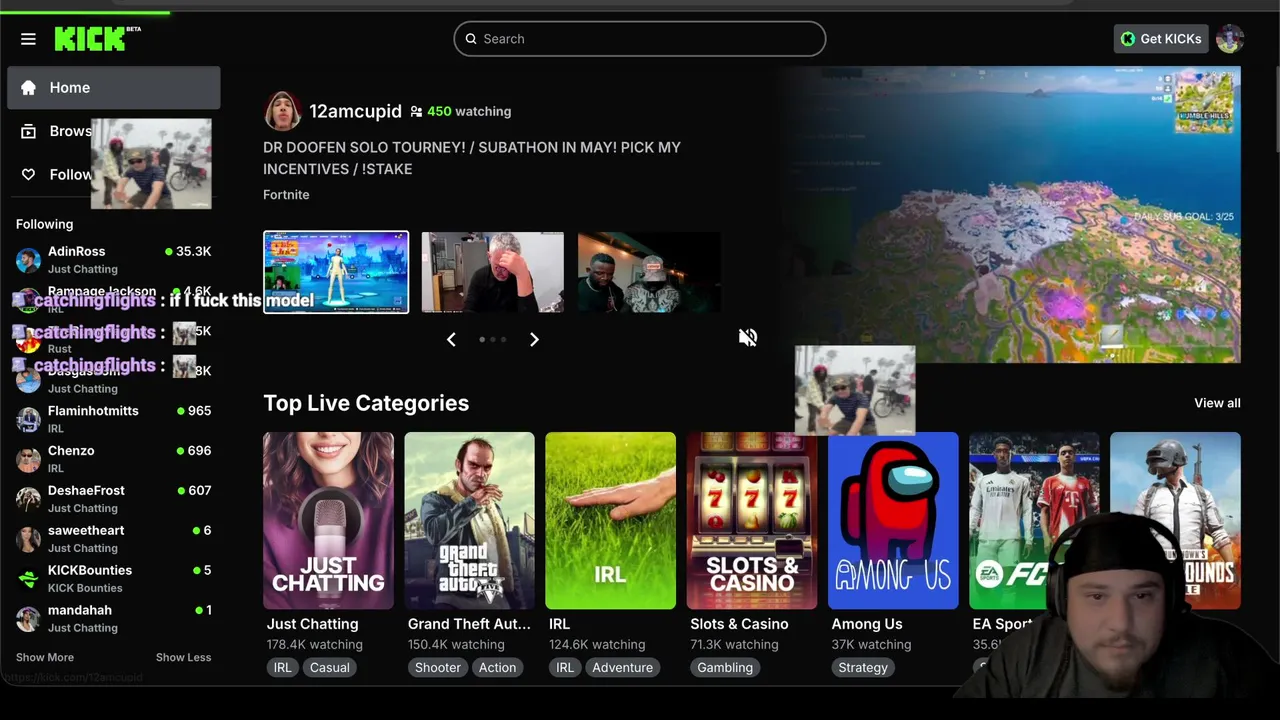1280x720 pixels.
Task: Open saweetheart channel avatar
Action: (29, 539)
